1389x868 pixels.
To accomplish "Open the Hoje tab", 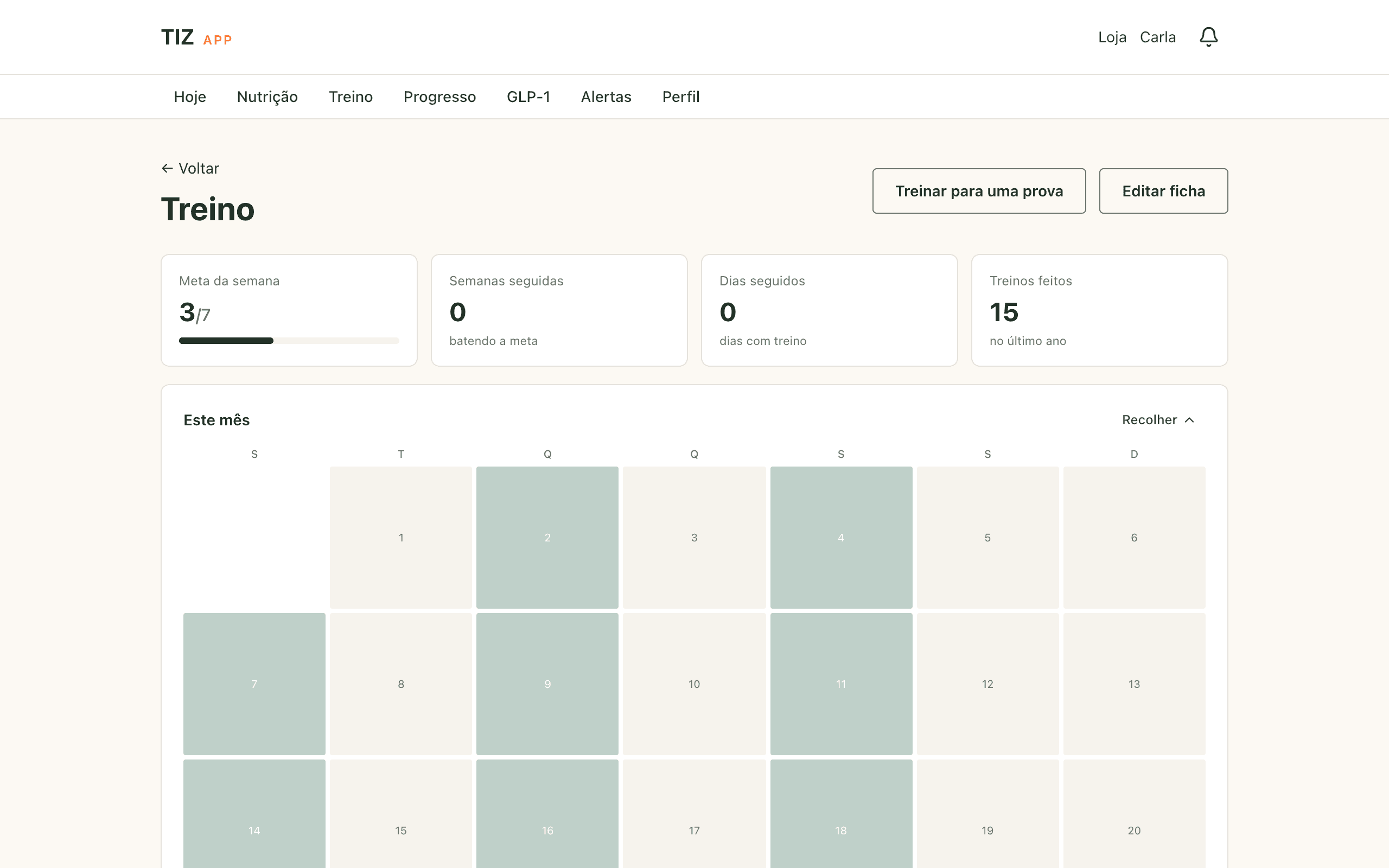I will tap(190, 97).
